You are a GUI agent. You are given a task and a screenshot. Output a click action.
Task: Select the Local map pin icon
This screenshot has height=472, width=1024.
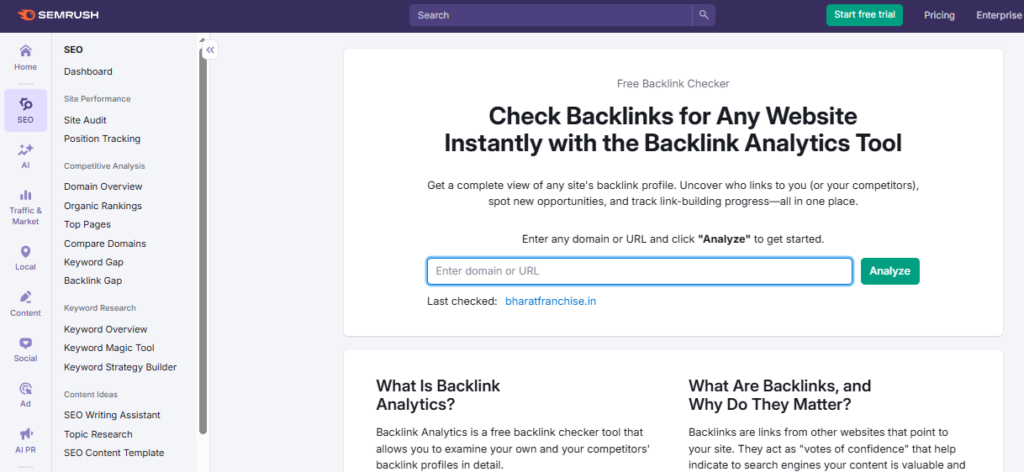pyautogui.click(x=25, y=252)
